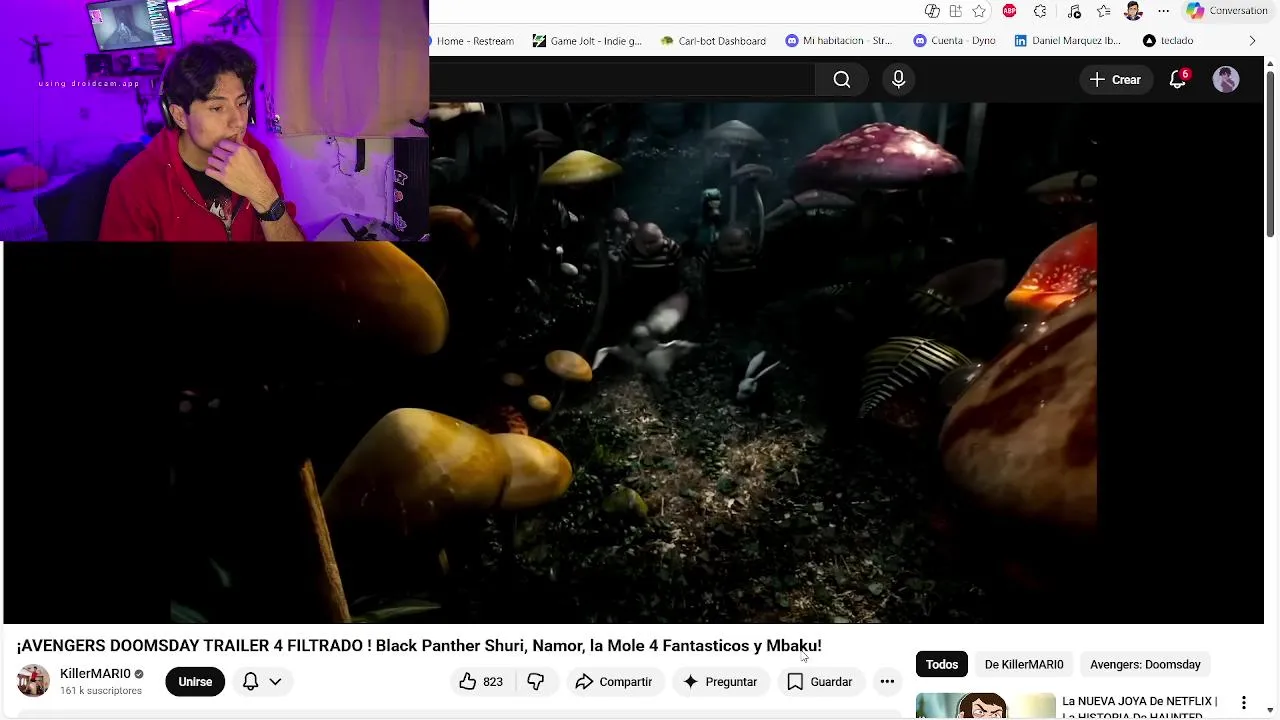
Task: Click the split screen icon in address bar
Action: [955, 11]
